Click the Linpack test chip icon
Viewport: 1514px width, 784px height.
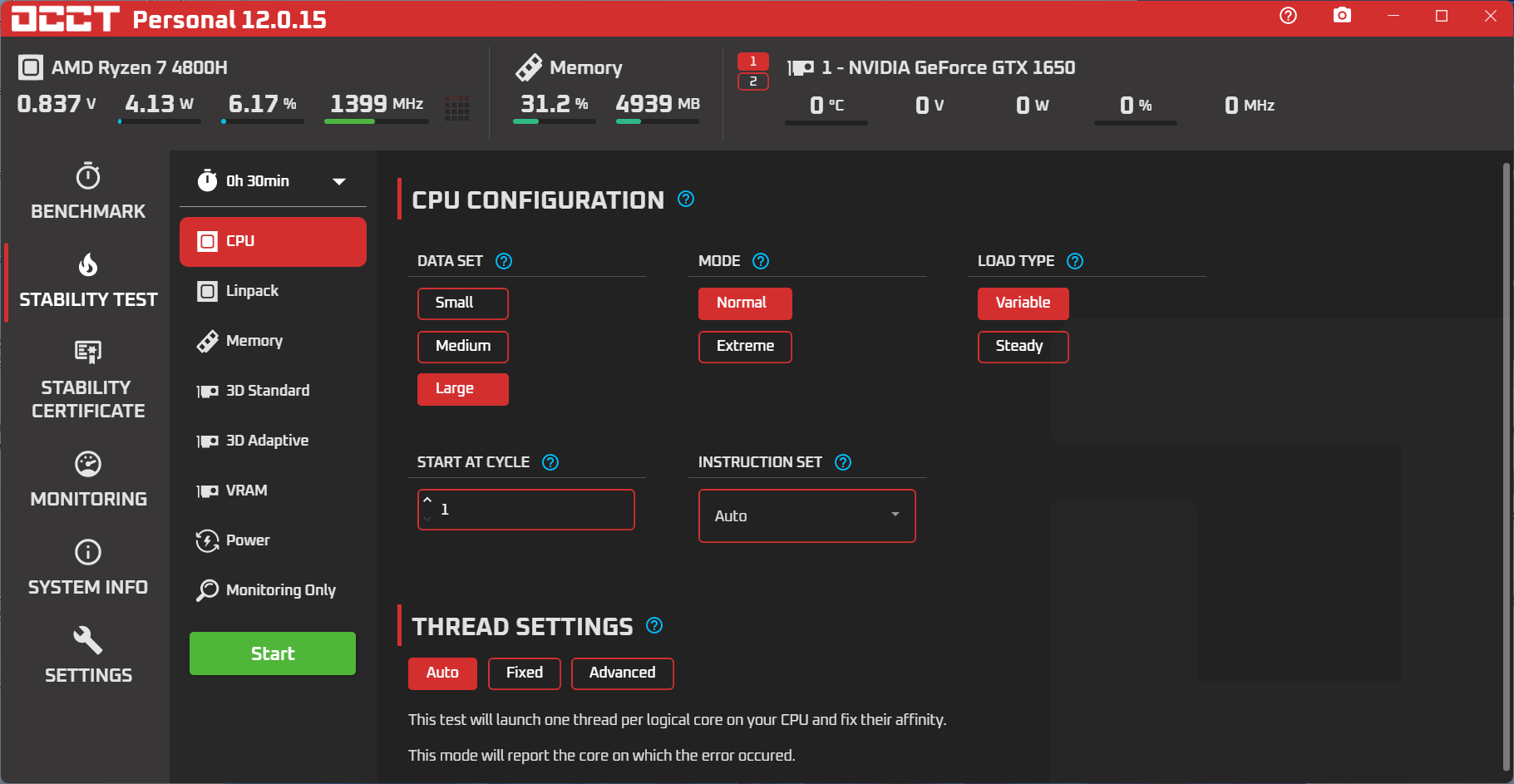click(207, 291)
